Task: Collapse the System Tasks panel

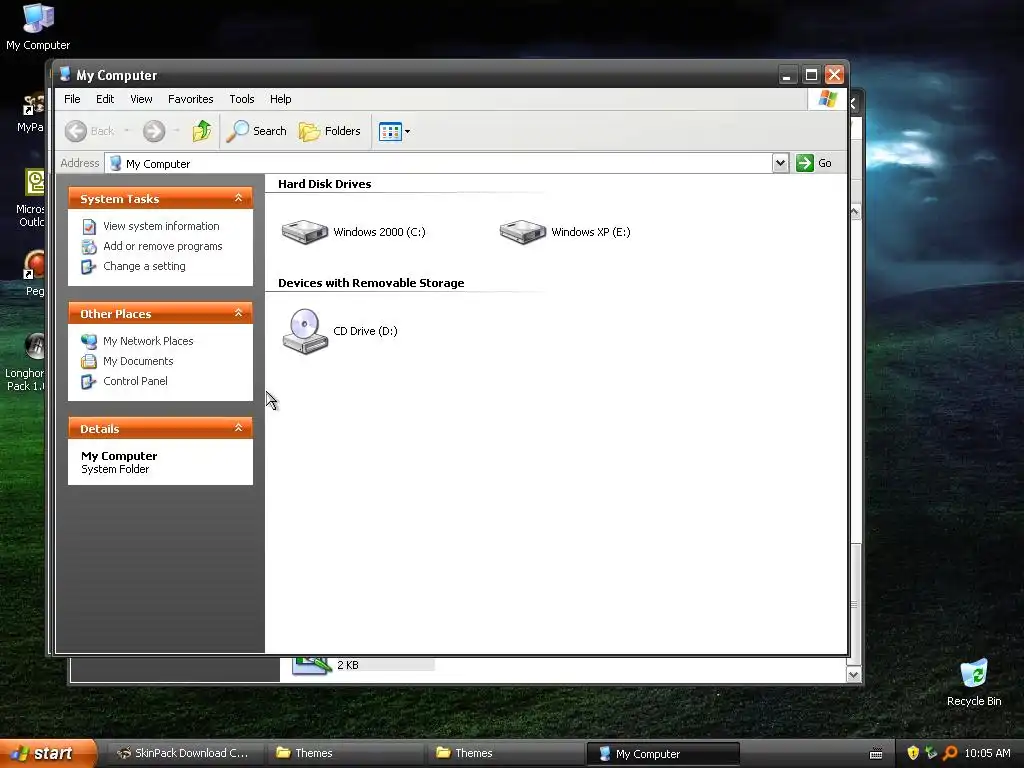Action: pos(238,198)
